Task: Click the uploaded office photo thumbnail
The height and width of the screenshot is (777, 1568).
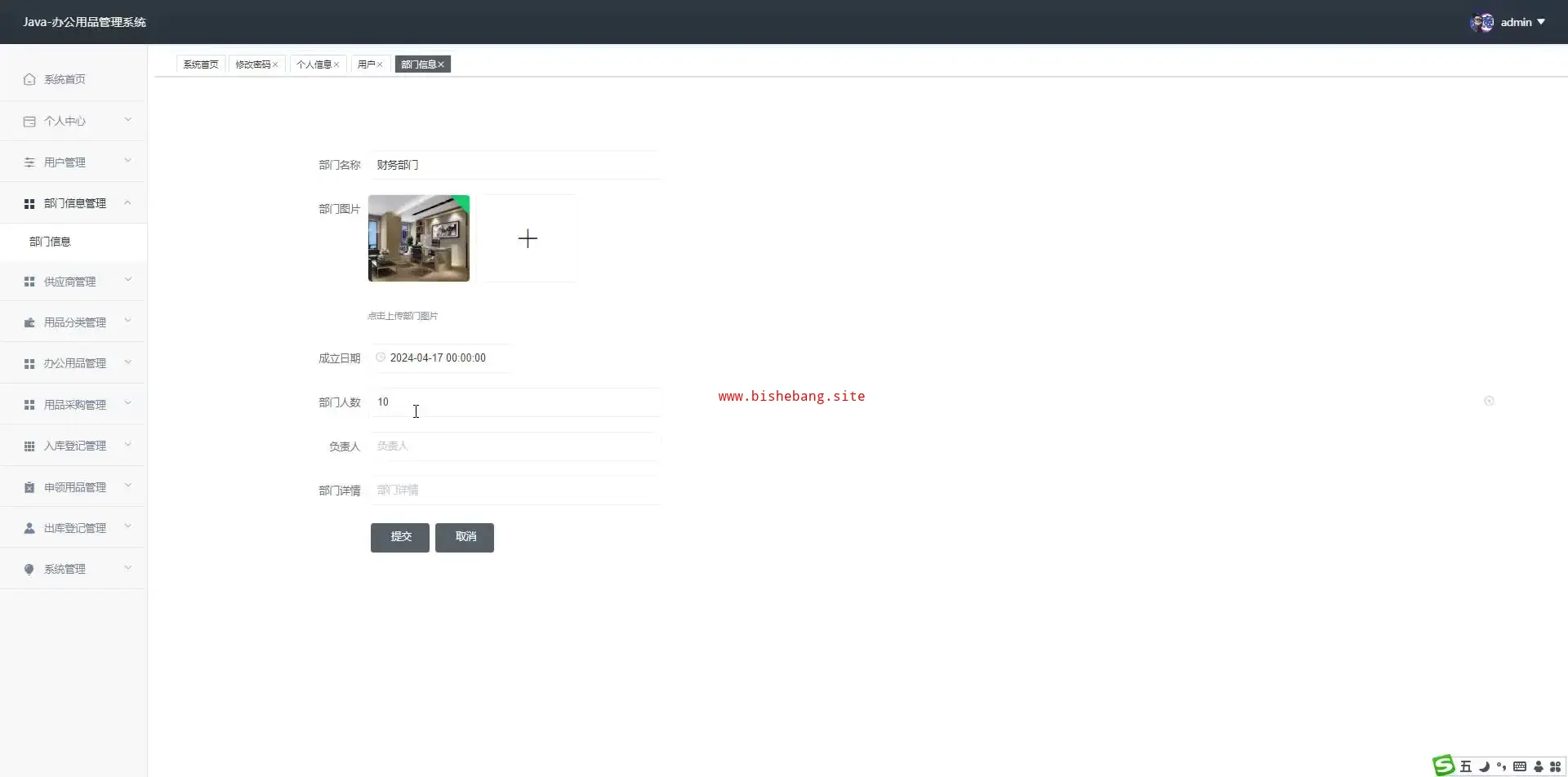Action: click(x=419, y=238)
